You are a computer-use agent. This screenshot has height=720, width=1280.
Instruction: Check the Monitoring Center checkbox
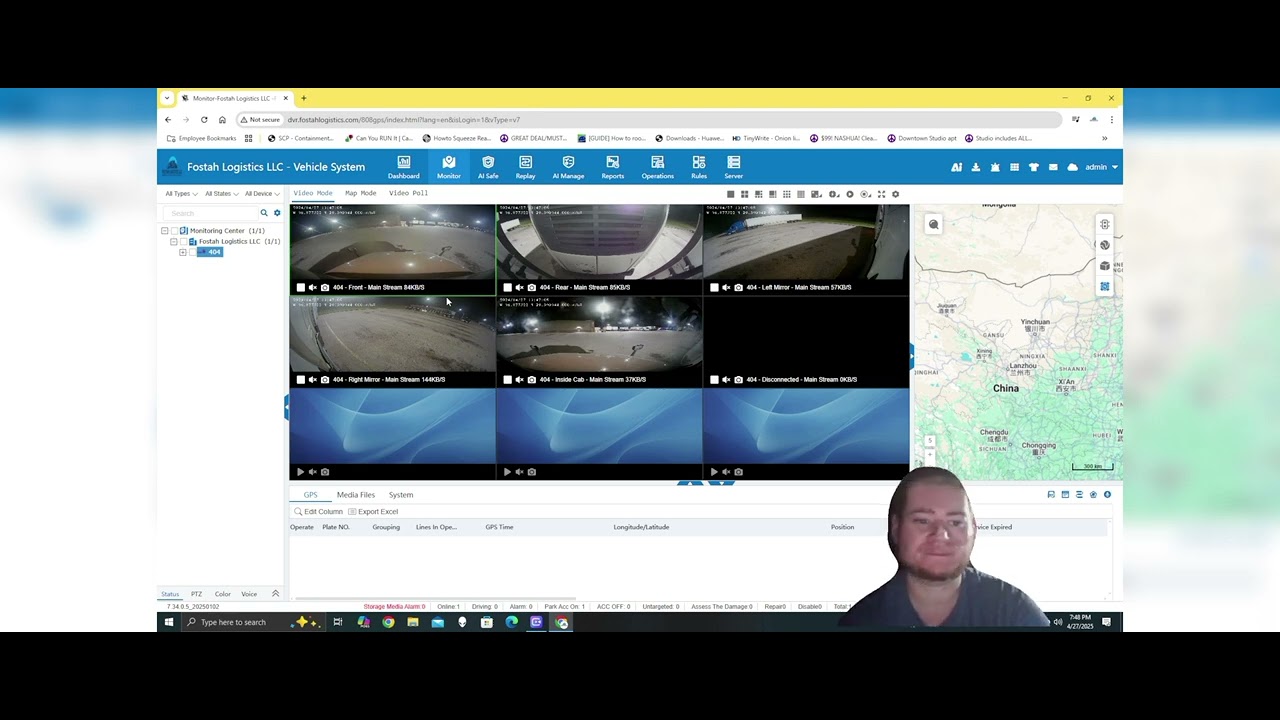tap(174, 231)
